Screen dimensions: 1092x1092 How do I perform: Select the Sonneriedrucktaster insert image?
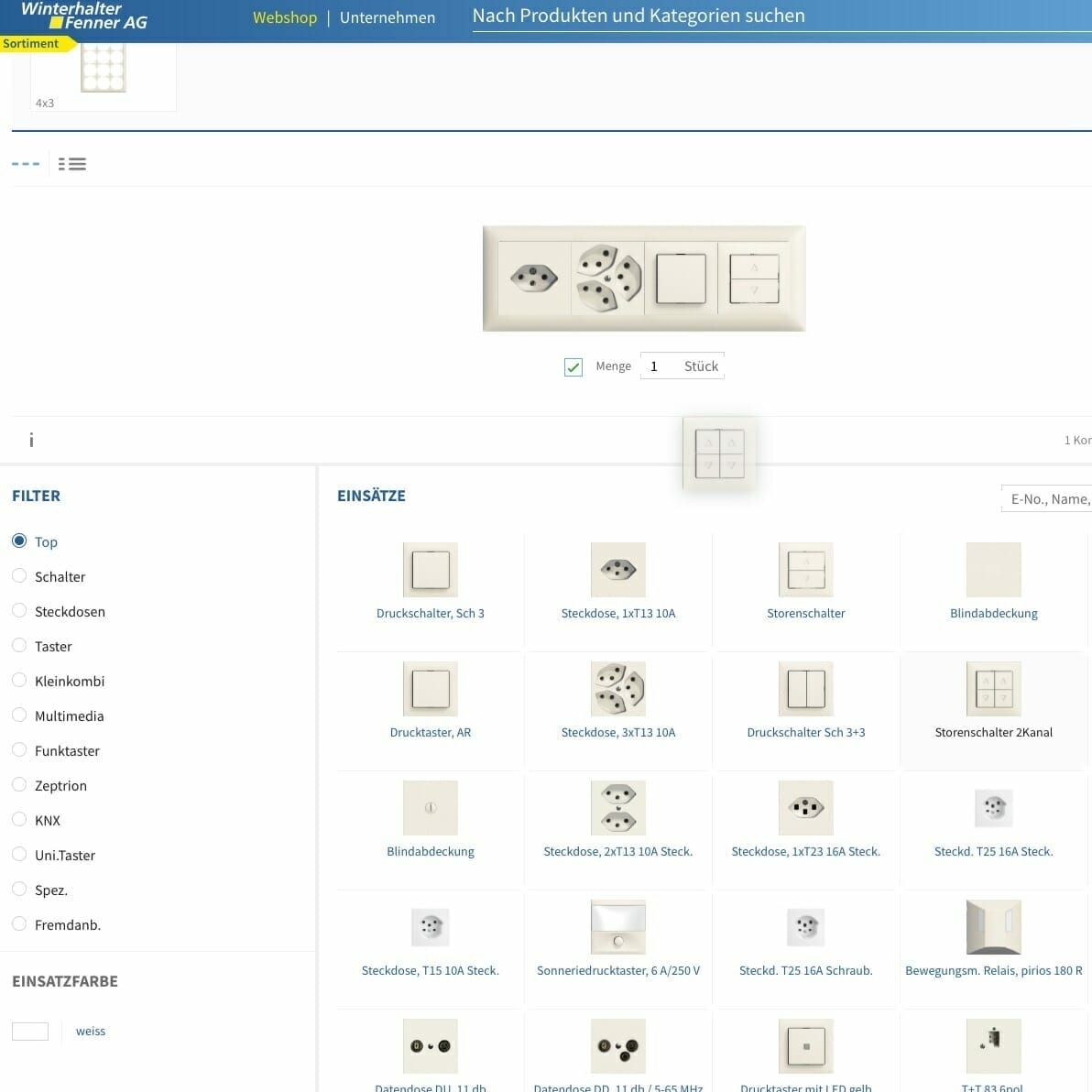(x=617, y=927)
